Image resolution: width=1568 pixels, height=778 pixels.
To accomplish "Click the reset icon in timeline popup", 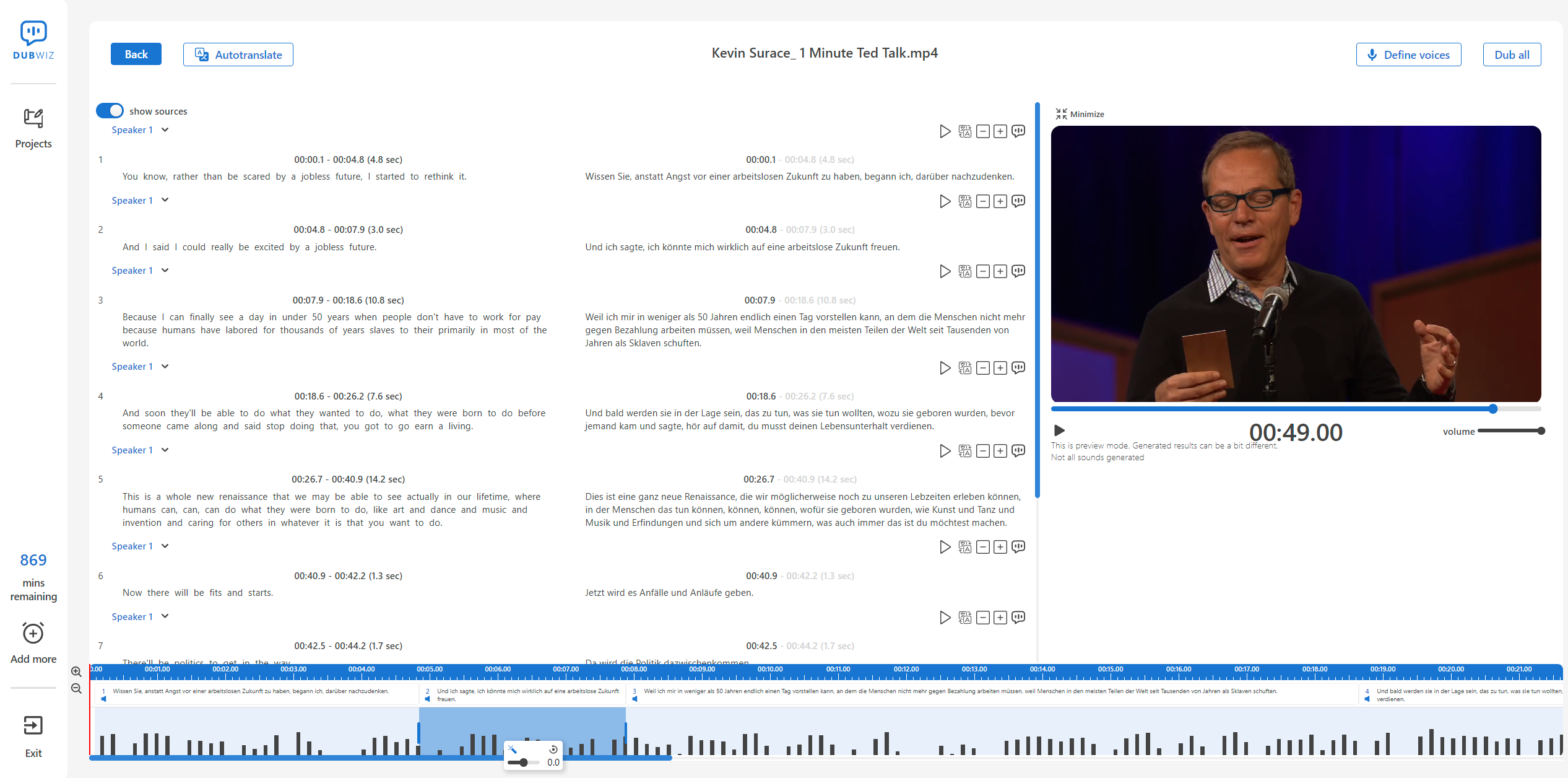I will point(553,750).
